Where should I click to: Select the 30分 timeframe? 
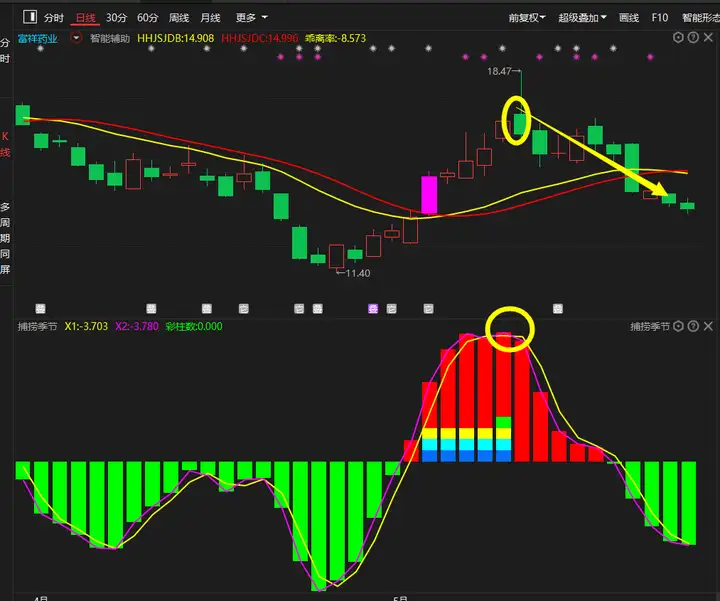116,18
